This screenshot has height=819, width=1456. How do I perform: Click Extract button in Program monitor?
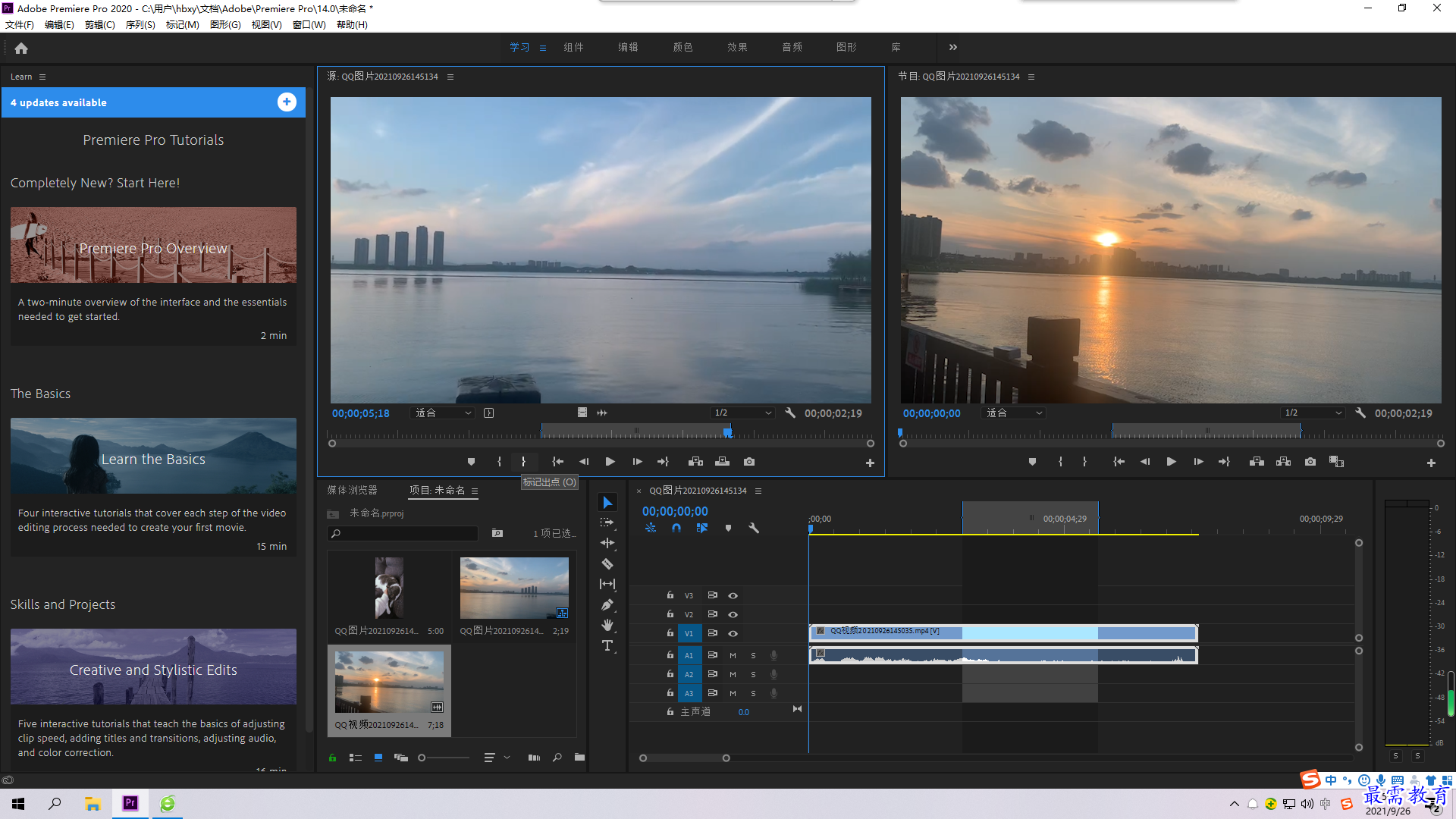(x=1283, y=462)
